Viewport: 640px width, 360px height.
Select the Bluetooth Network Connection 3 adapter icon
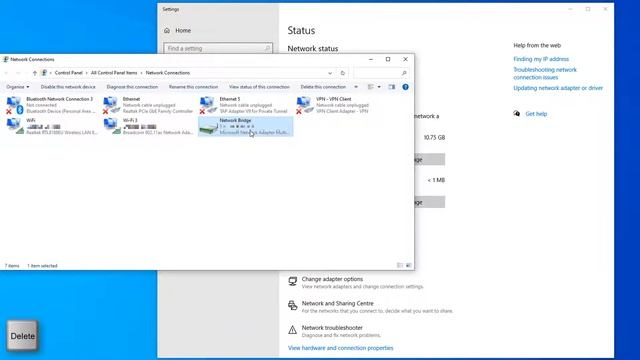[14, 105]
